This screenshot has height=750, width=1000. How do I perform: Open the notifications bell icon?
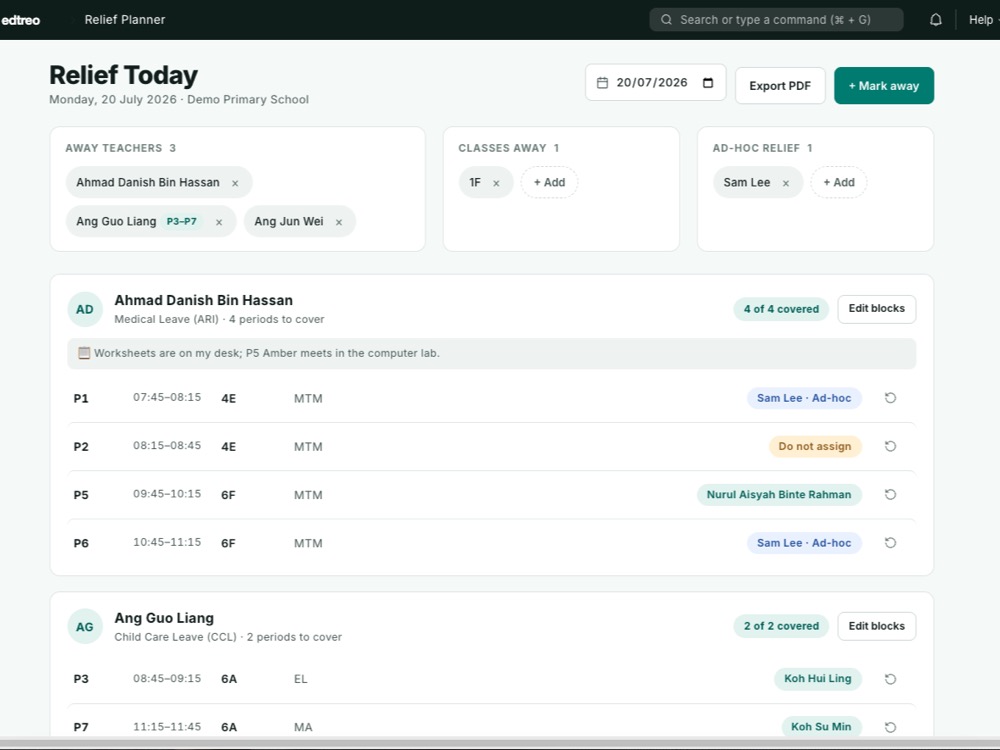(x=935, y=20)
